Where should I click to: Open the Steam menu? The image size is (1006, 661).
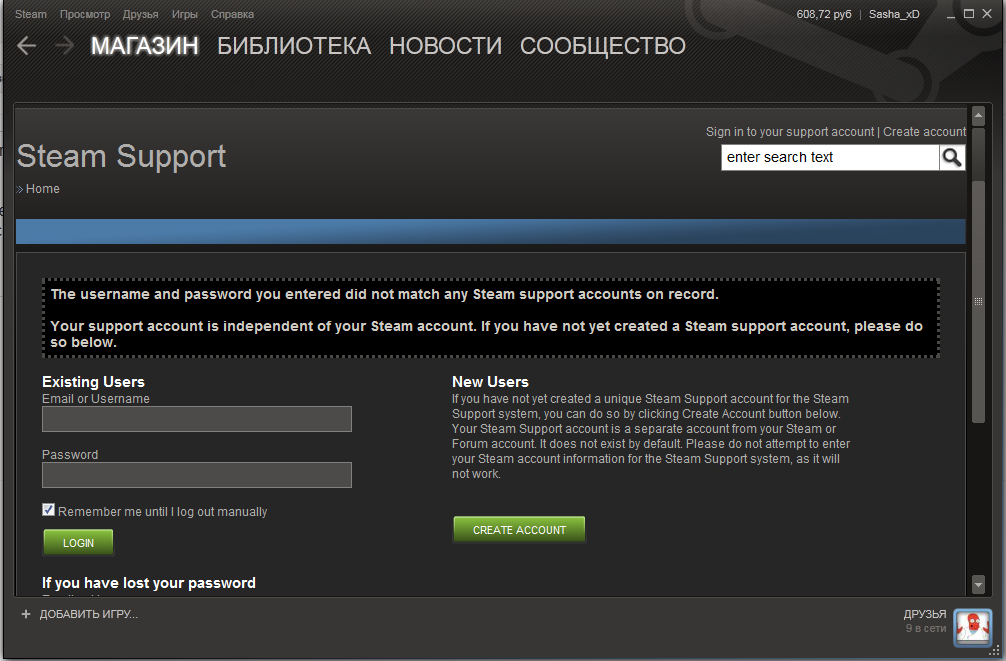pyautogui.click(x=31, y=14)
